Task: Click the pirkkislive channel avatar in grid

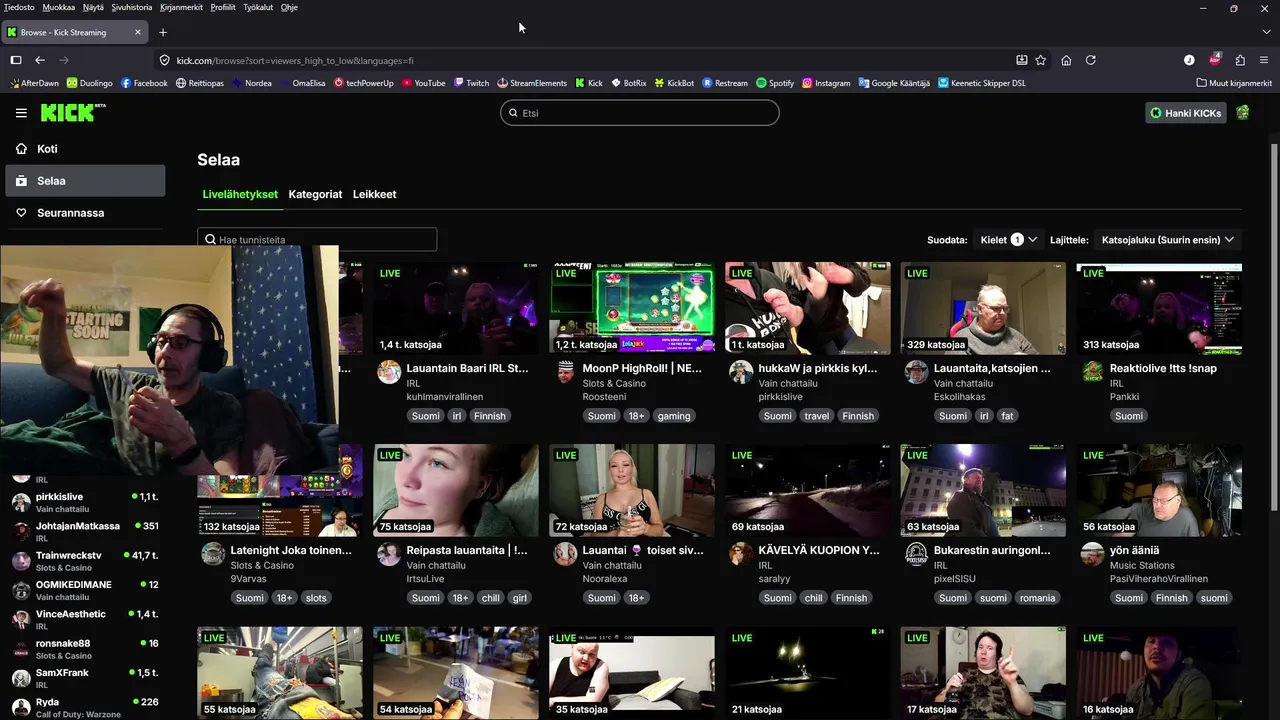Action: tap(741, 372)
